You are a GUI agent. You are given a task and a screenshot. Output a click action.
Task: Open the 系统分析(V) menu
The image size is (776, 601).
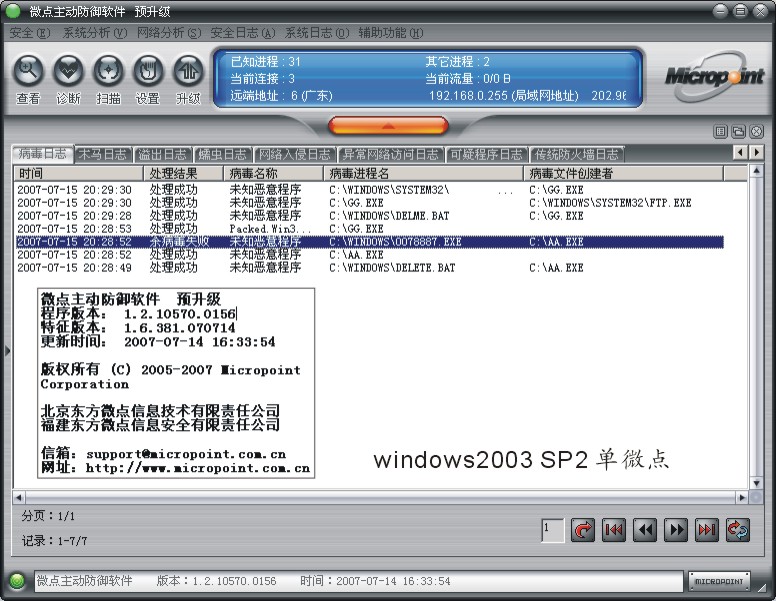95,33
